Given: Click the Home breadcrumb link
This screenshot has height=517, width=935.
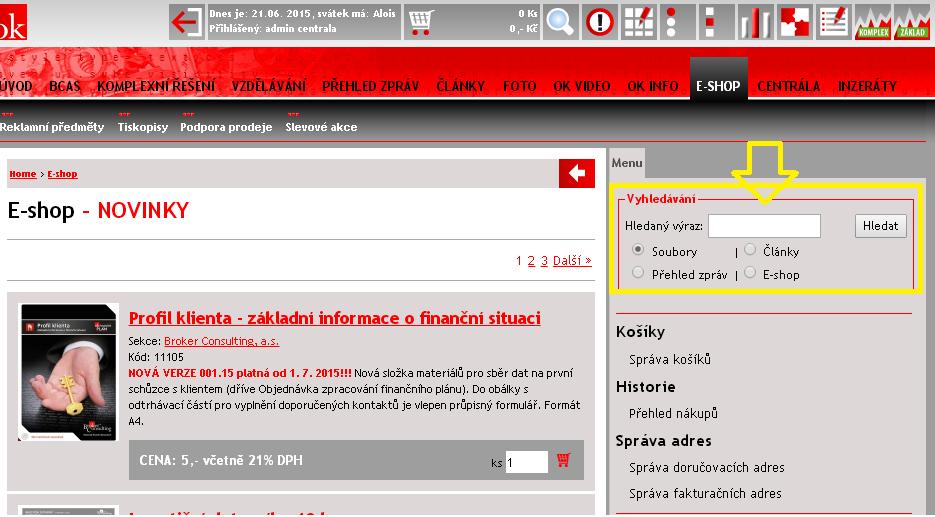Looking at the screenshot, I should (x=23, y=174).
